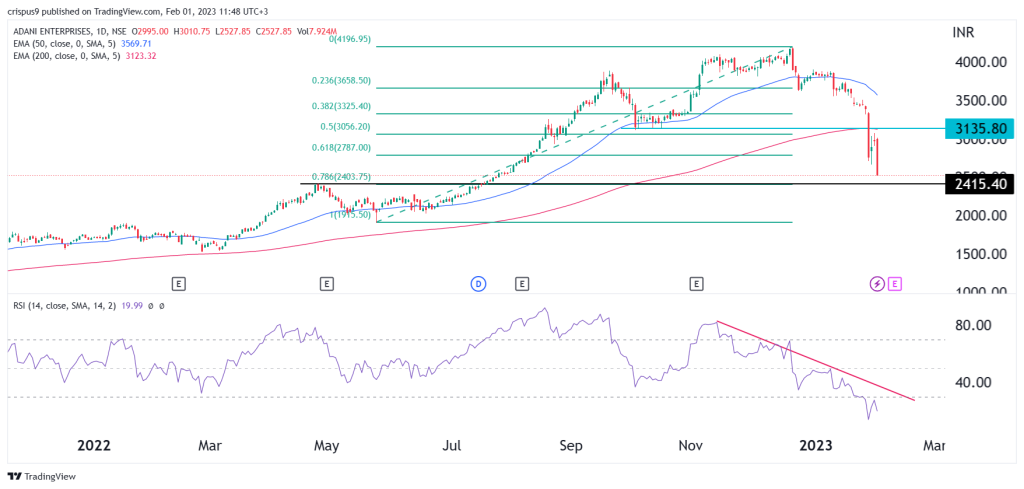Click the purple lightning event icon
The width and height of the screenshot is (1024, 489).
877,283
